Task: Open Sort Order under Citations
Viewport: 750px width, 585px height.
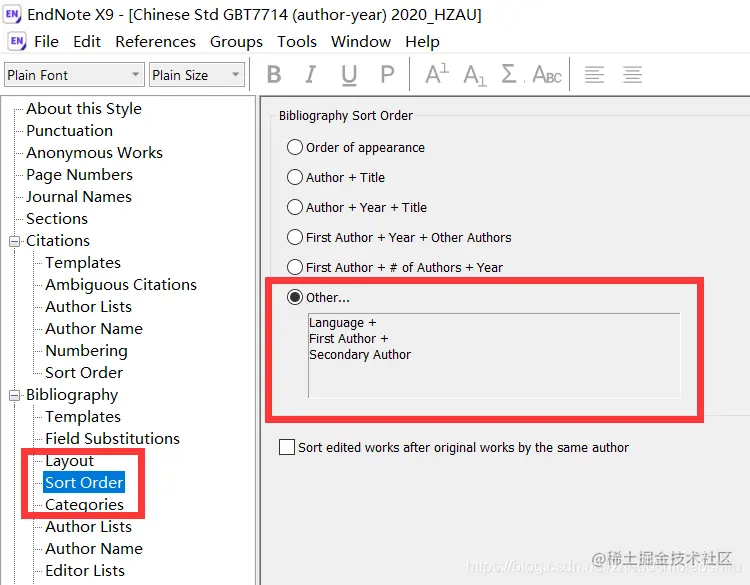Action: coord(84,373)
